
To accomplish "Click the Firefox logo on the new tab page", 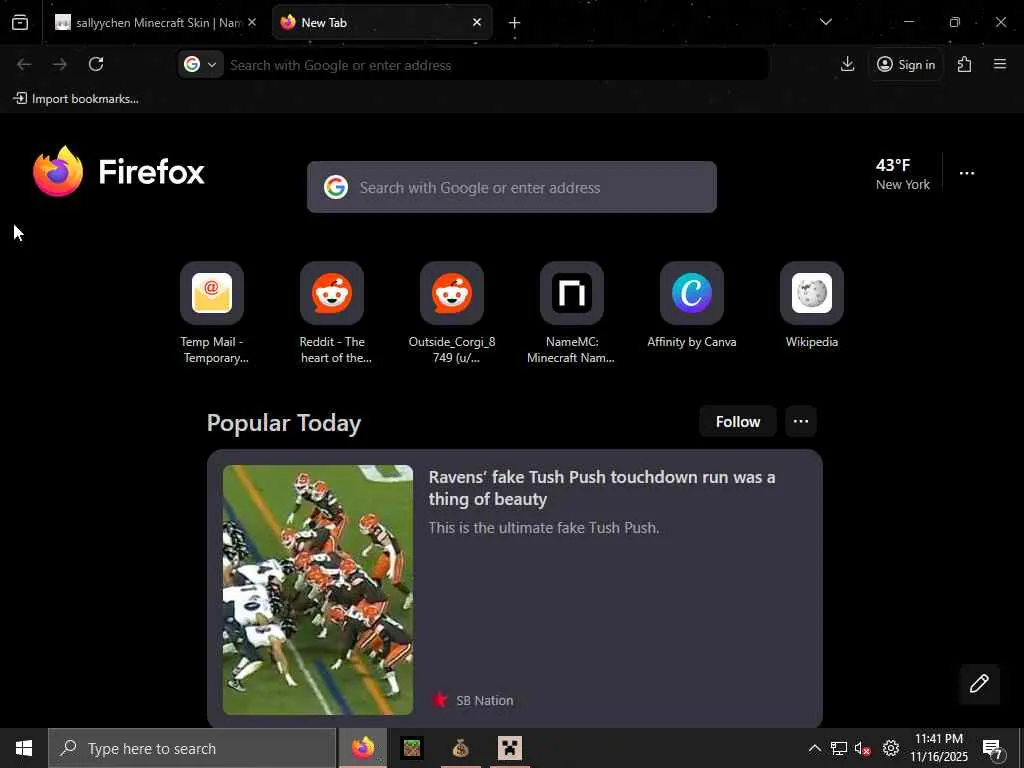I will (119, 172).
